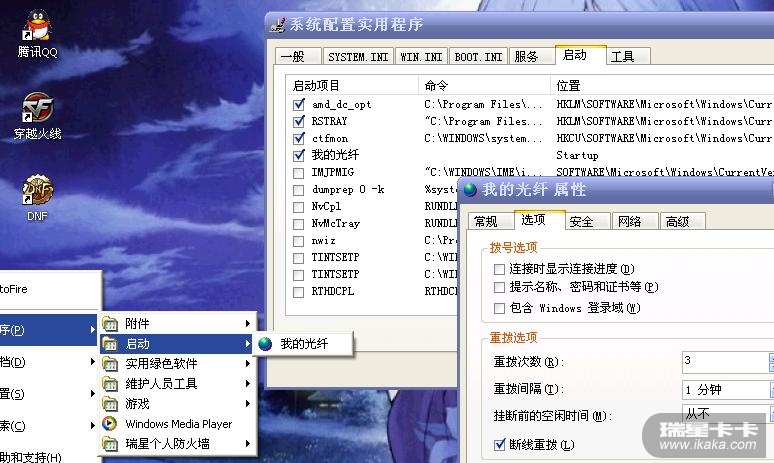Click the 系统配置实用程序 title bar icon

278,25
